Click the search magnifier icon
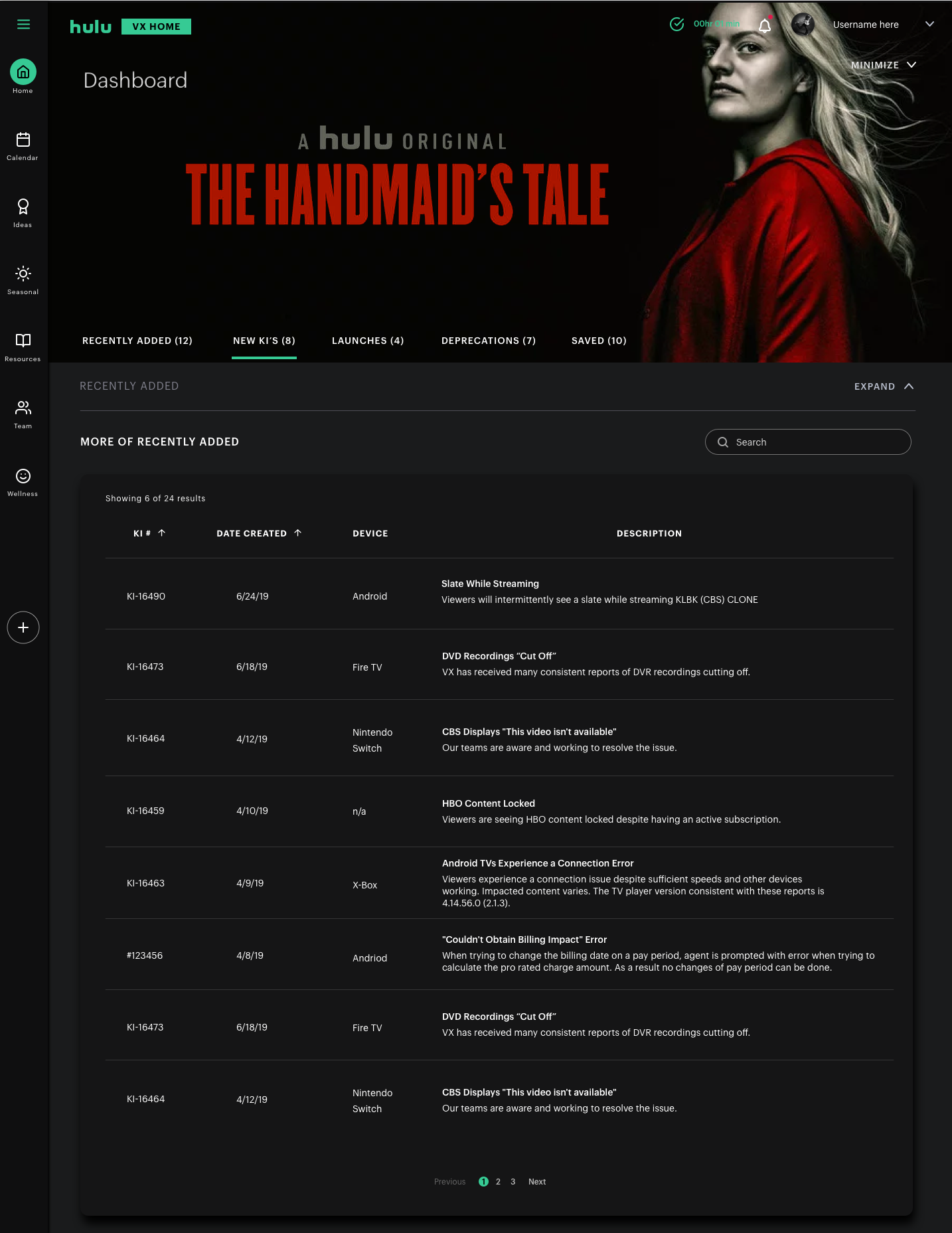Viewport: 952px width, 1233px height. coord(723,442)
